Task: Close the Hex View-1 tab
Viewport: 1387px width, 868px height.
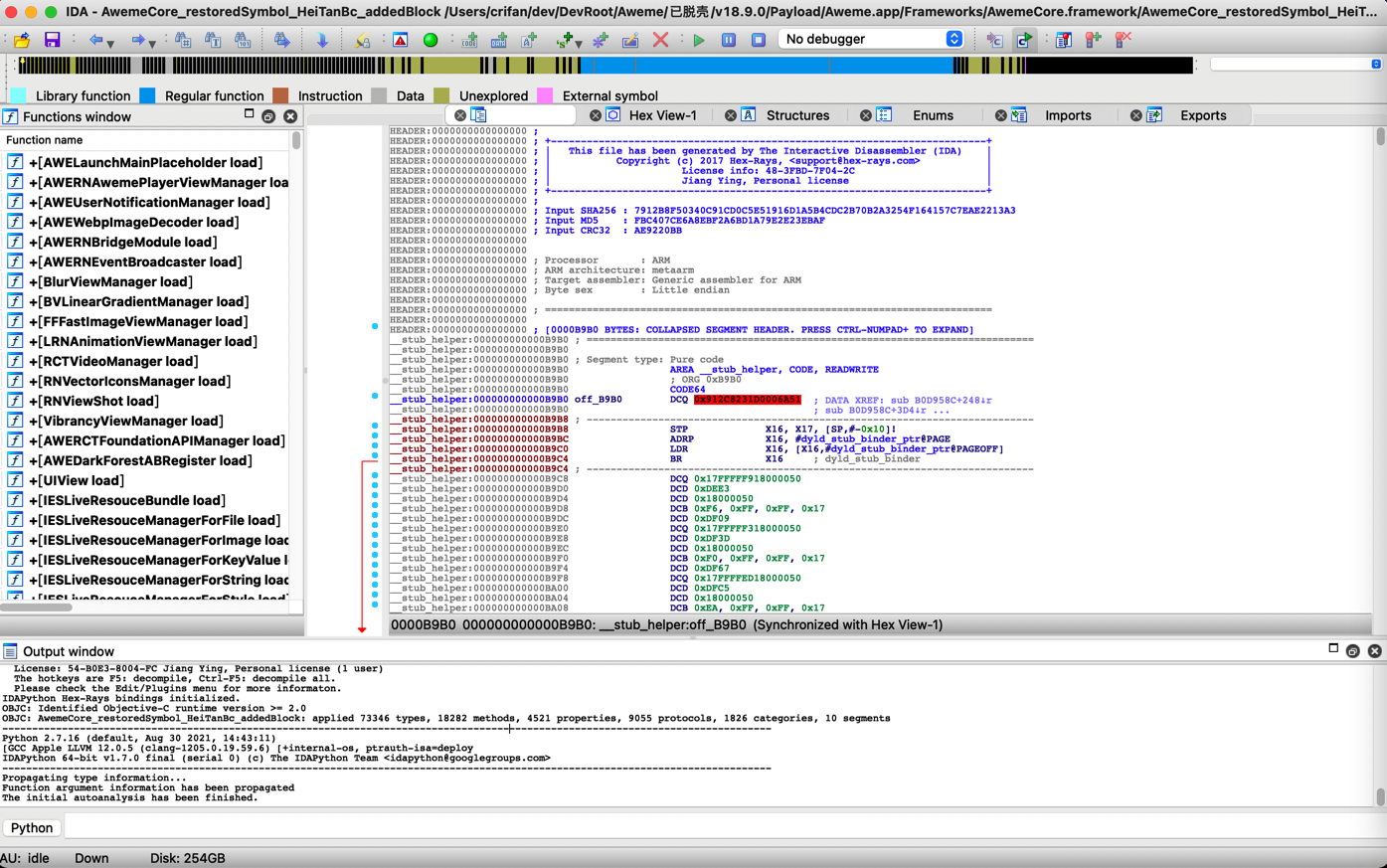Action: [x=595, y=115]
